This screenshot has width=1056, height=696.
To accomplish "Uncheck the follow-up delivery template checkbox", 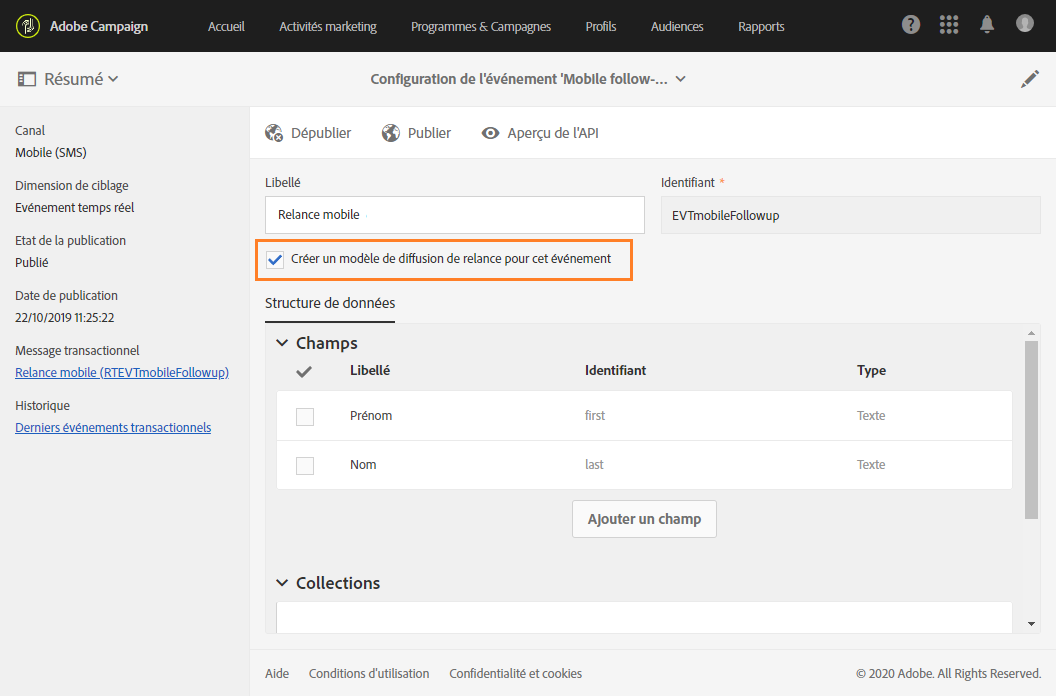I will click(276, 260).
